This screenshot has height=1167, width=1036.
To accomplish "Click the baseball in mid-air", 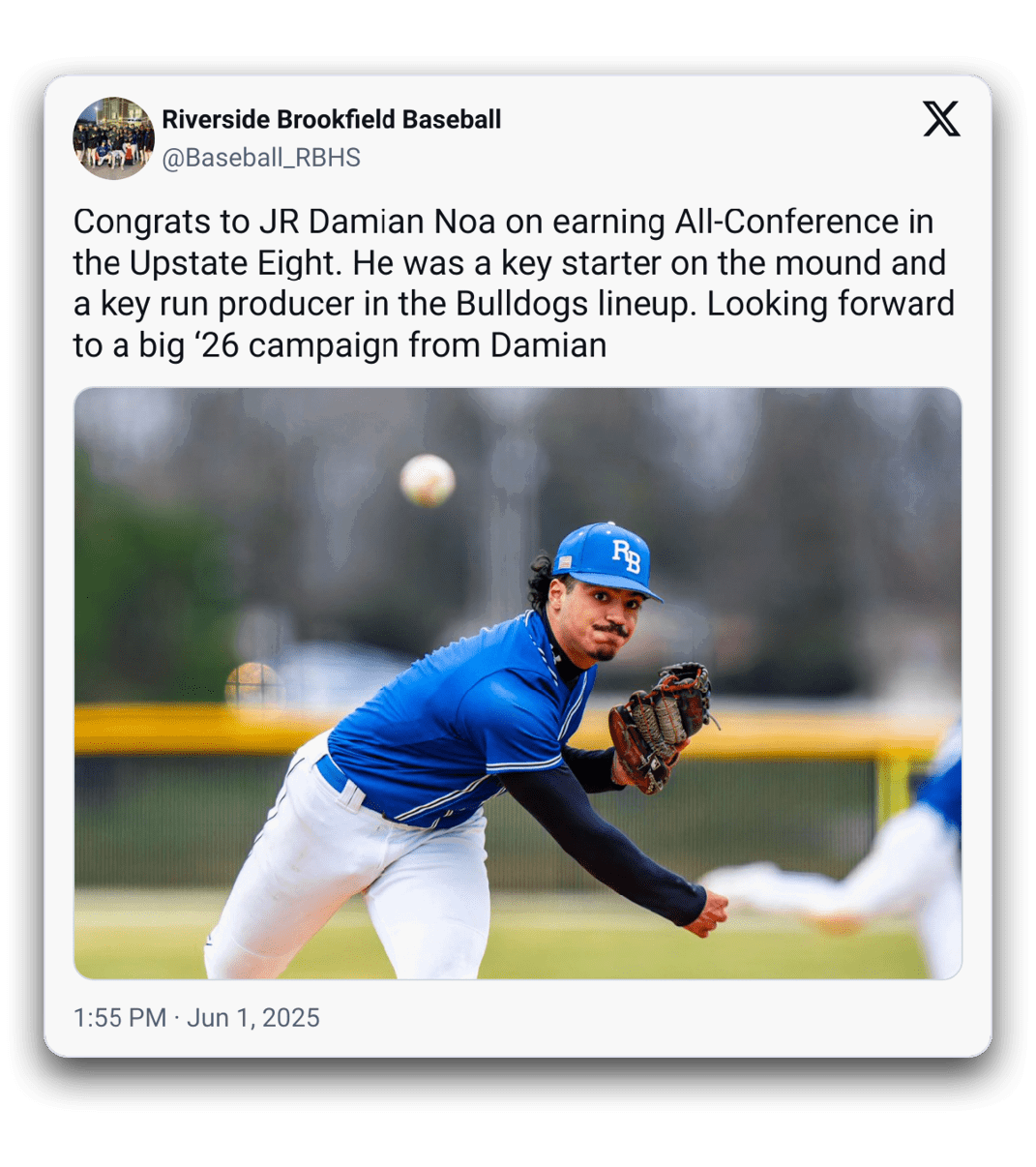I will [x=428, y=480].
